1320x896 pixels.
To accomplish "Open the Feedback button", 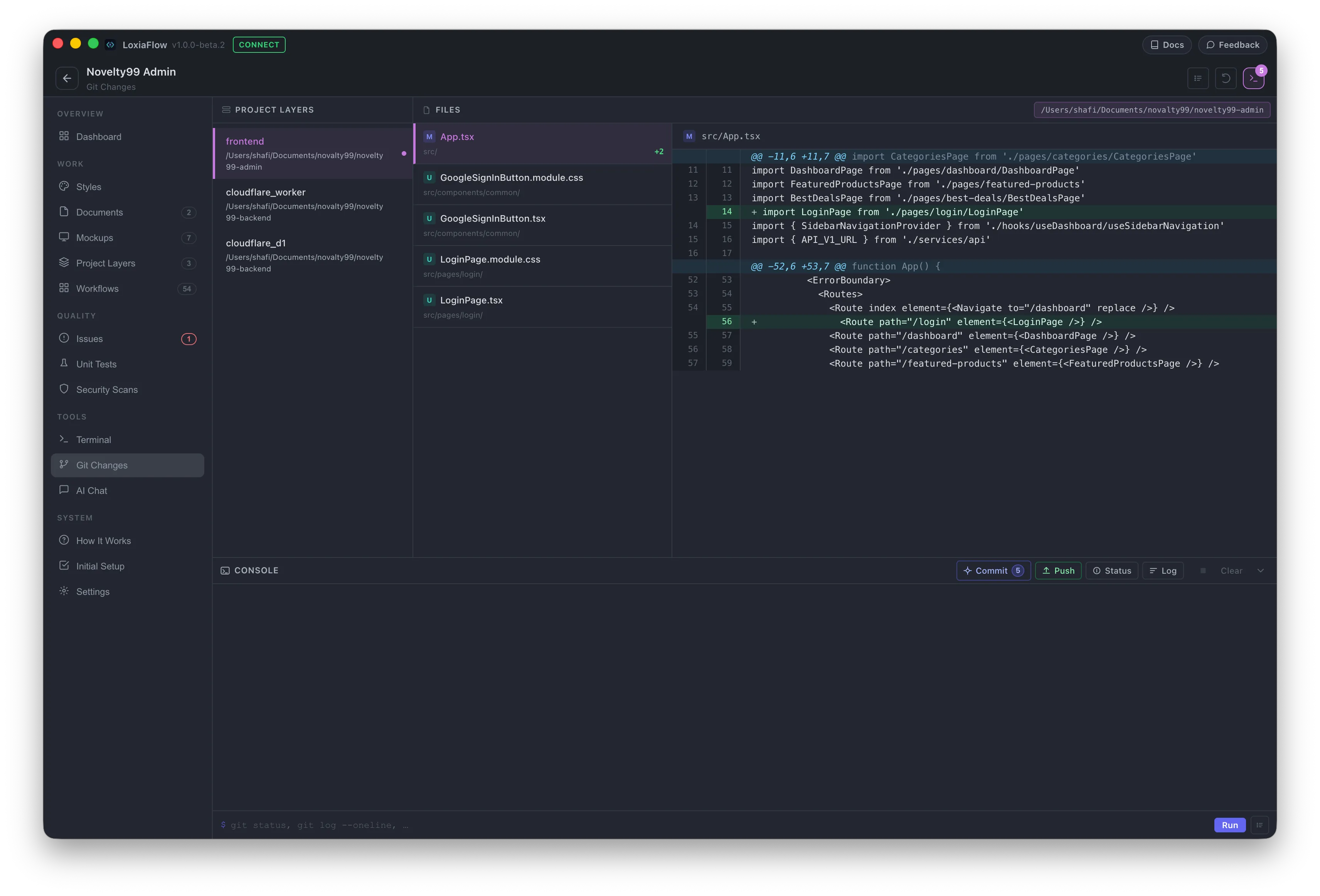I will coord(1232,45).
